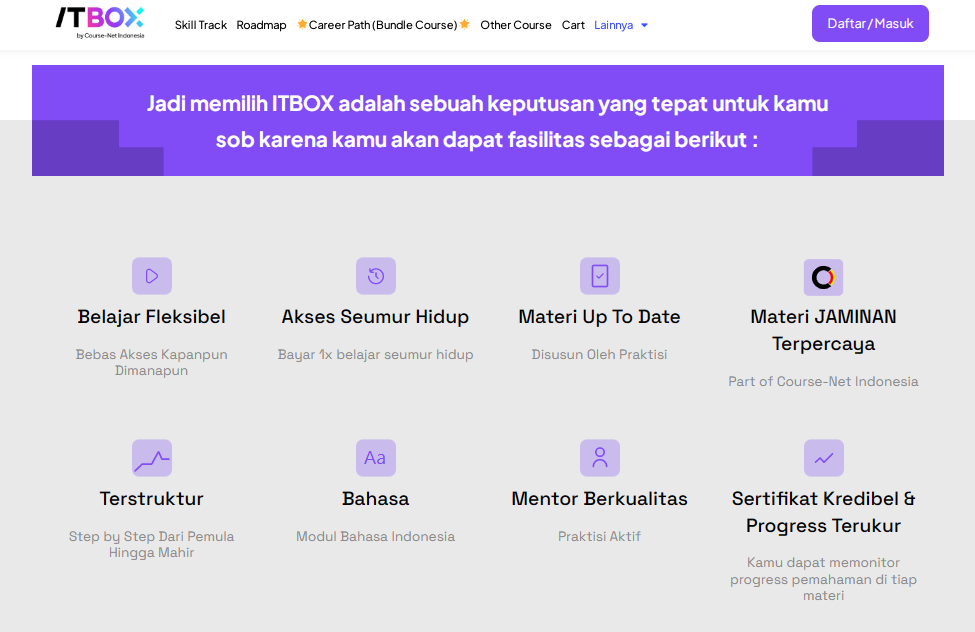Select Roadmap in the top menu
975x632 pixels.
[261, 25]
